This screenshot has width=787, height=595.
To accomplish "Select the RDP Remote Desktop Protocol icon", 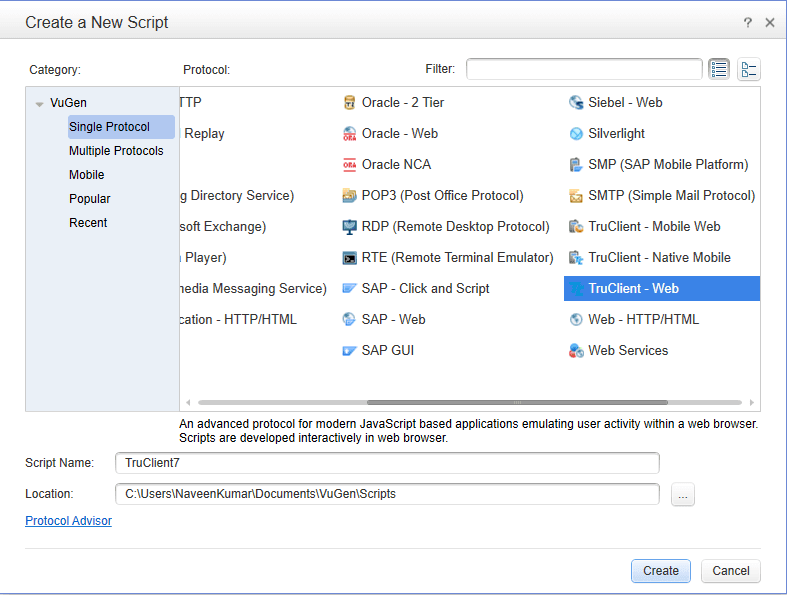I will (349, 227).
